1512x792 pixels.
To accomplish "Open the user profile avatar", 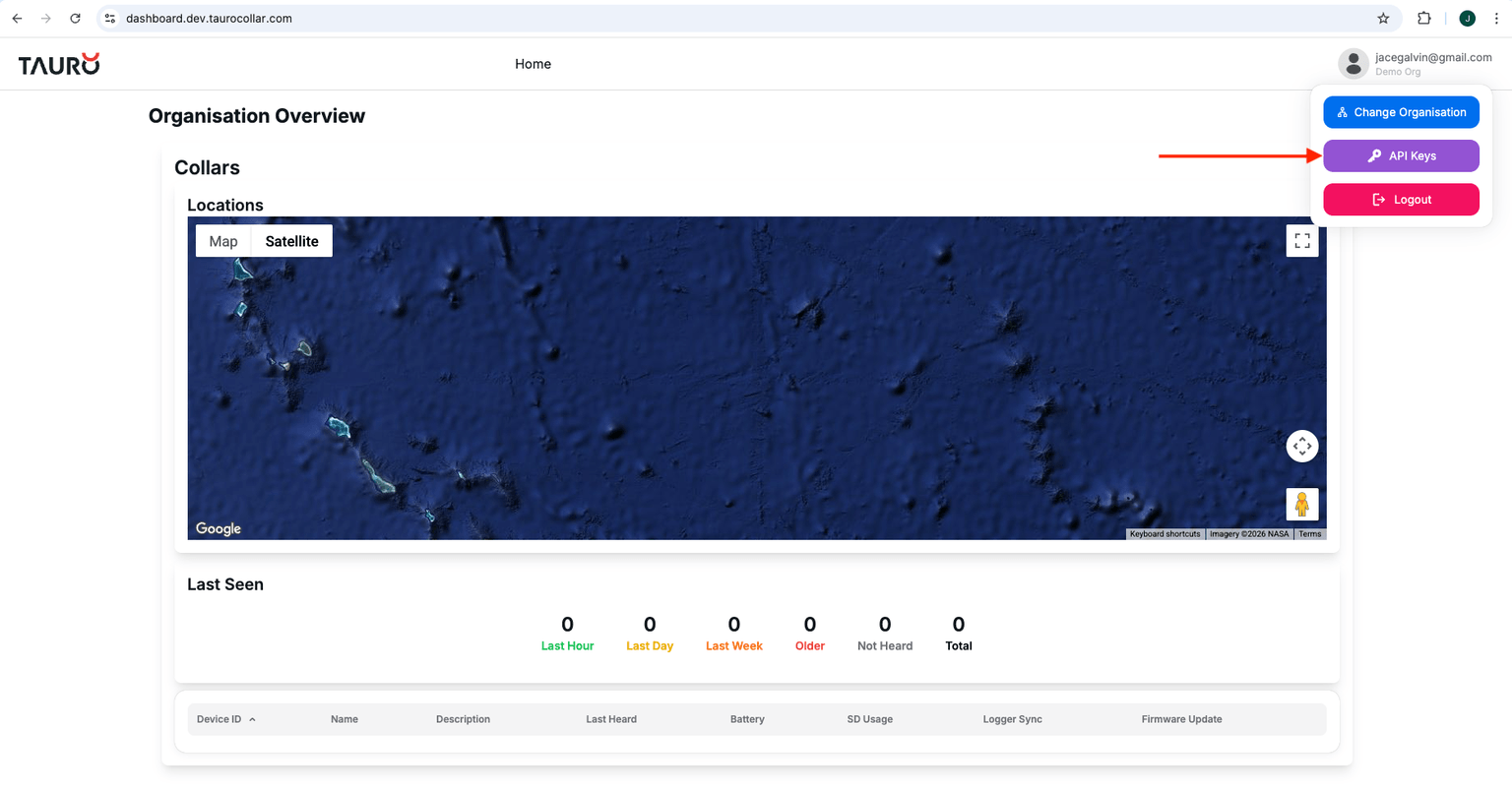I will coord(1354,64).
